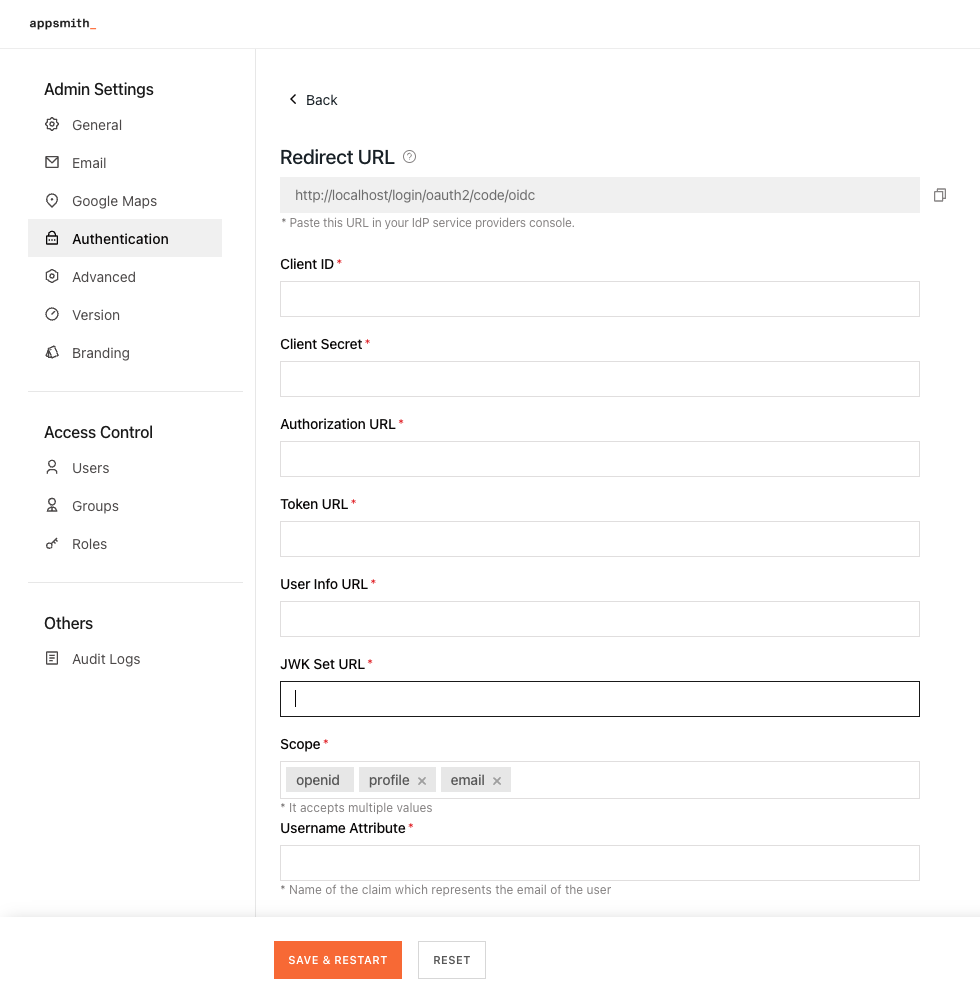Click the Reset button
980x1001 pixels.
point(452,960)
